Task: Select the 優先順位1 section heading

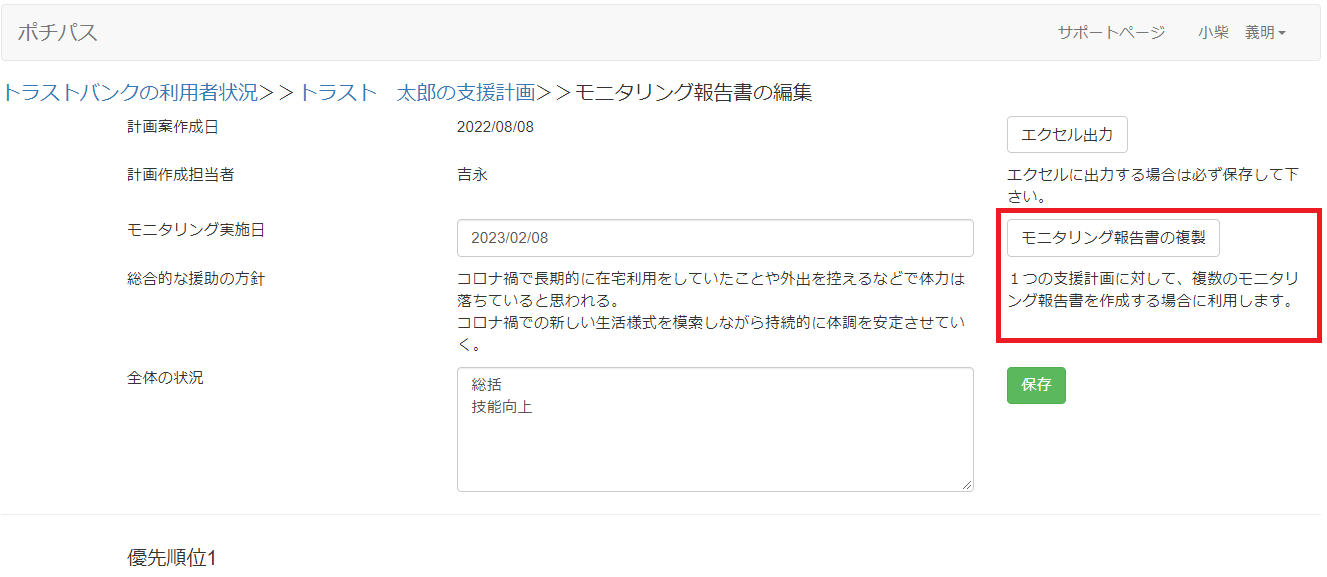Action: (x=172, y=557)
